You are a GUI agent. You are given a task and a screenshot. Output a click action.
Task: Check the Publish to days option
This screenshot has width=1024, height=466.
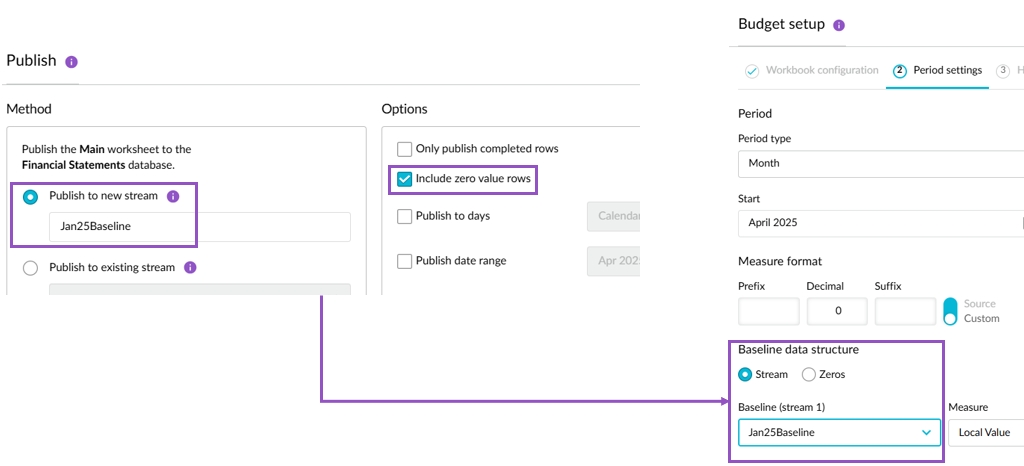click(x=405, y=216)
